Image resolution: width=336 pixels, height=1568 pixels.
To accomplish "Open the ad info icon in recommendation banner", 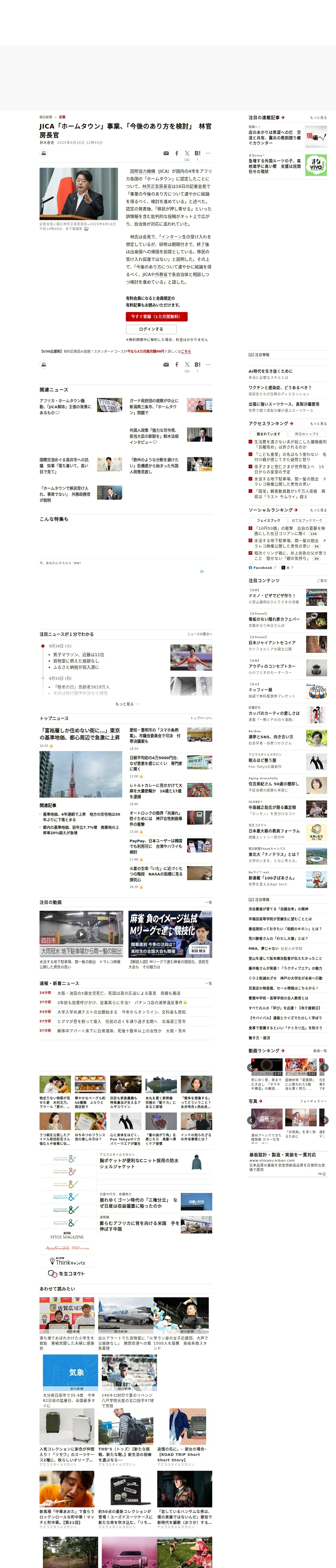I will [202, 572].
